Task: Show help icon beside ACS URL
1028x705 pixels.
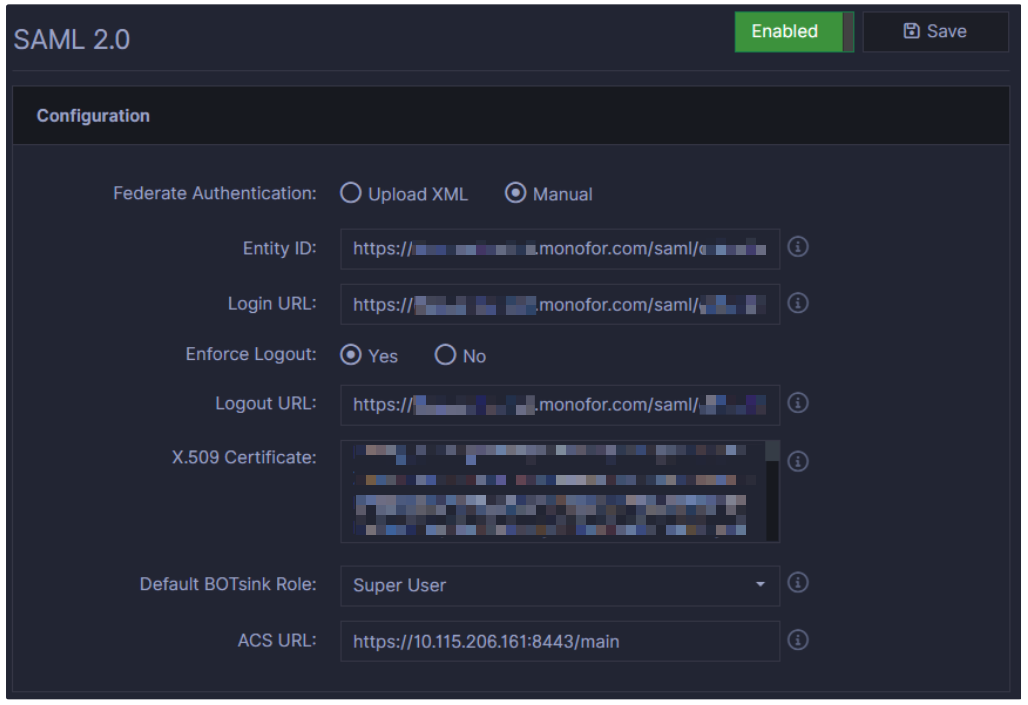Action: pyautogui.click(x=798, y=640)
